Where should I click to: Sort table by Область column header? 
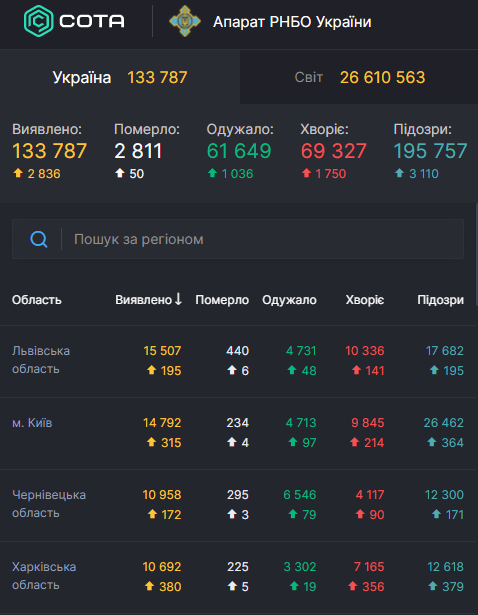tap(37, 300)
